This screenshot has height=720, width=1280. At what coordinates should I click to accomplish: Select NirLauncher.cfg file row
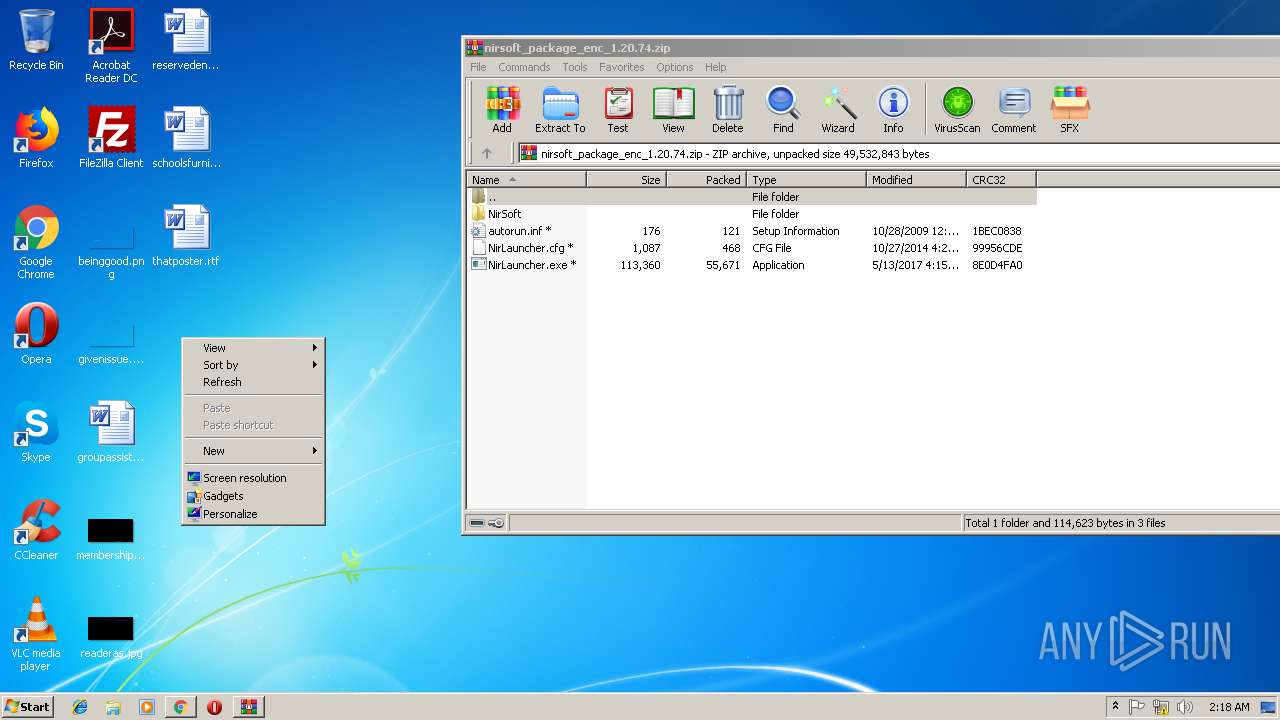[752, 248]
